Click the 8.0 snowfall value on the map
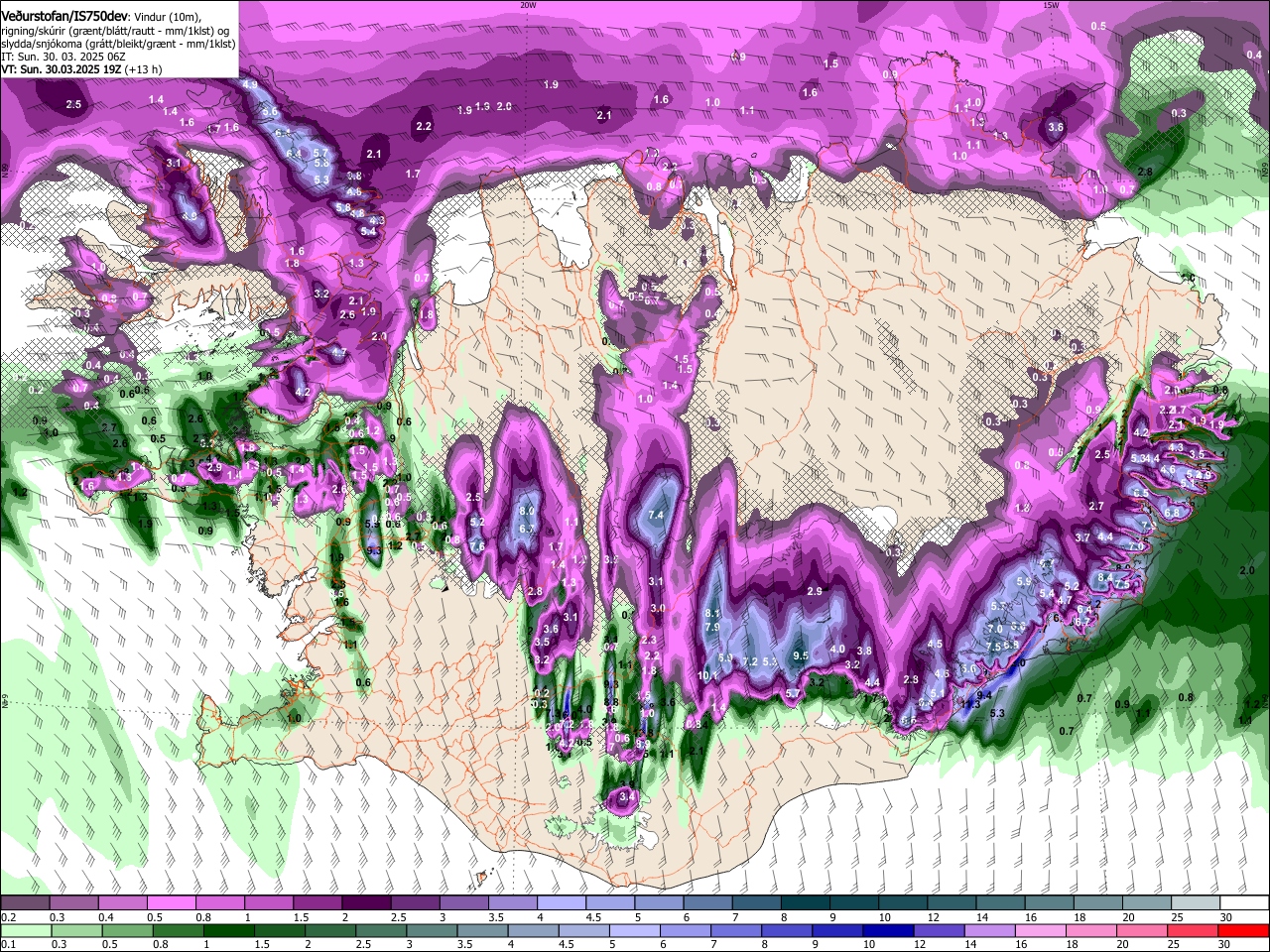Screen dimensions: 1270x952 pos(527,512)
